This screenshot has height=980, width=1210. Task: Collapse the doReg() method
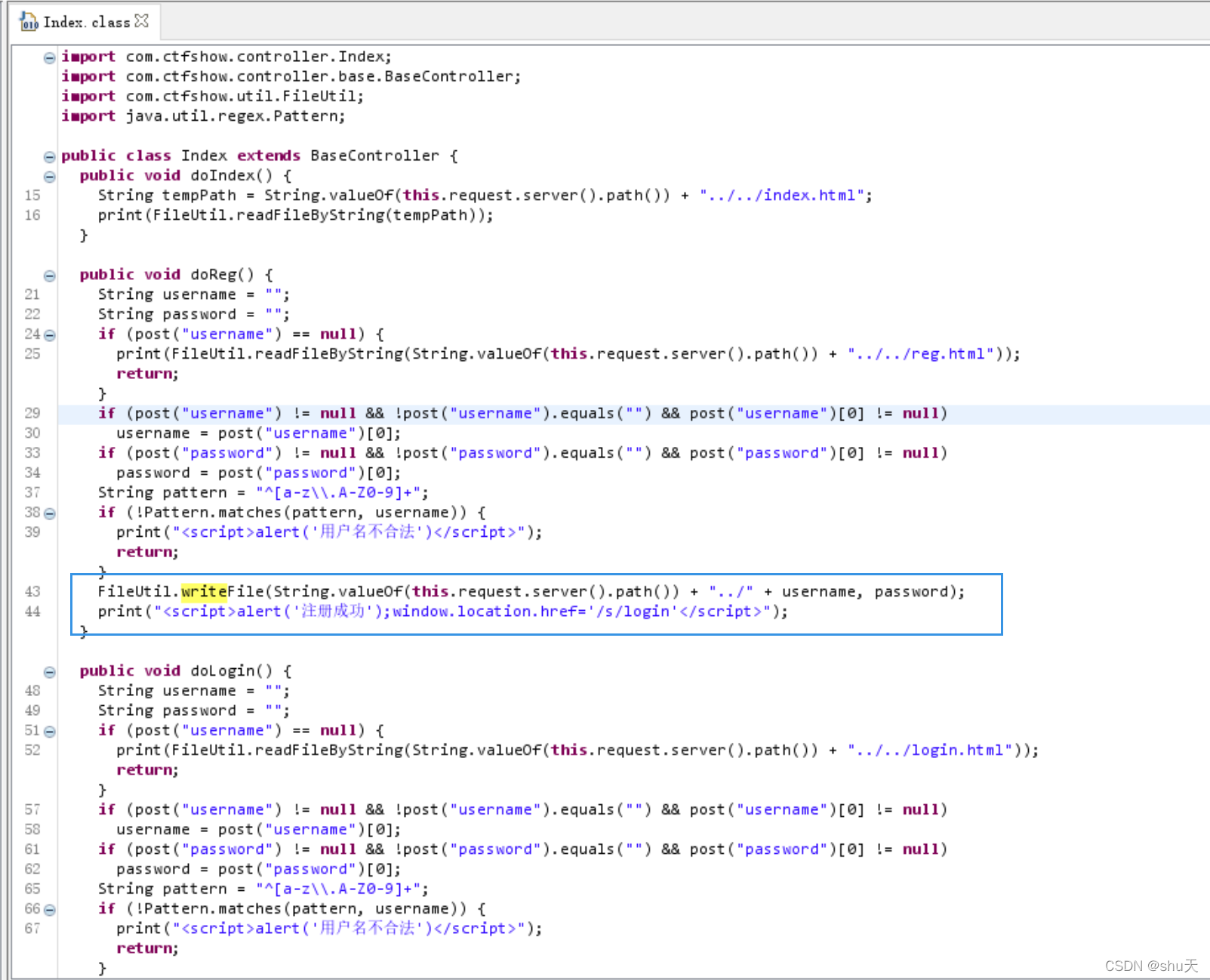click(x=49, y=276)
